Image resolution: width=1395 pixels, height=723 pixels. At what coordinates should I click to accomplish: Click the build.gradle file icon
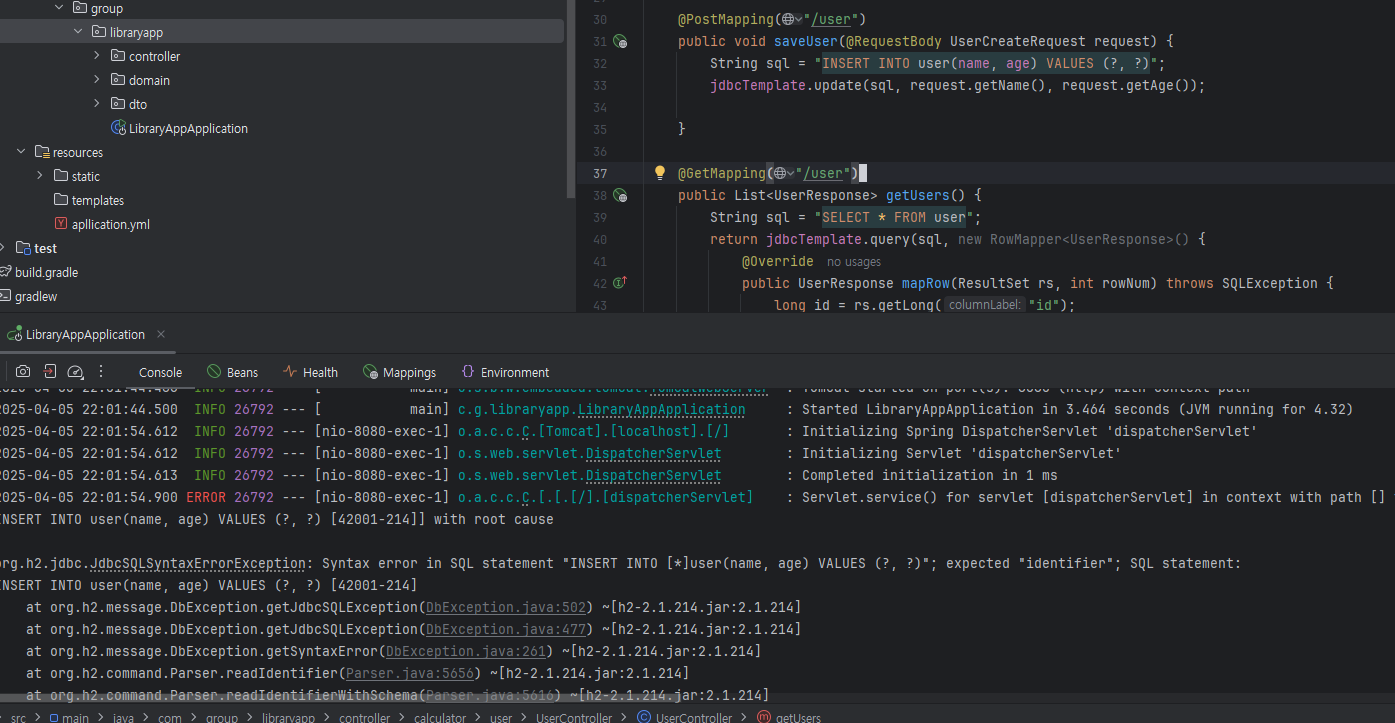6,272
